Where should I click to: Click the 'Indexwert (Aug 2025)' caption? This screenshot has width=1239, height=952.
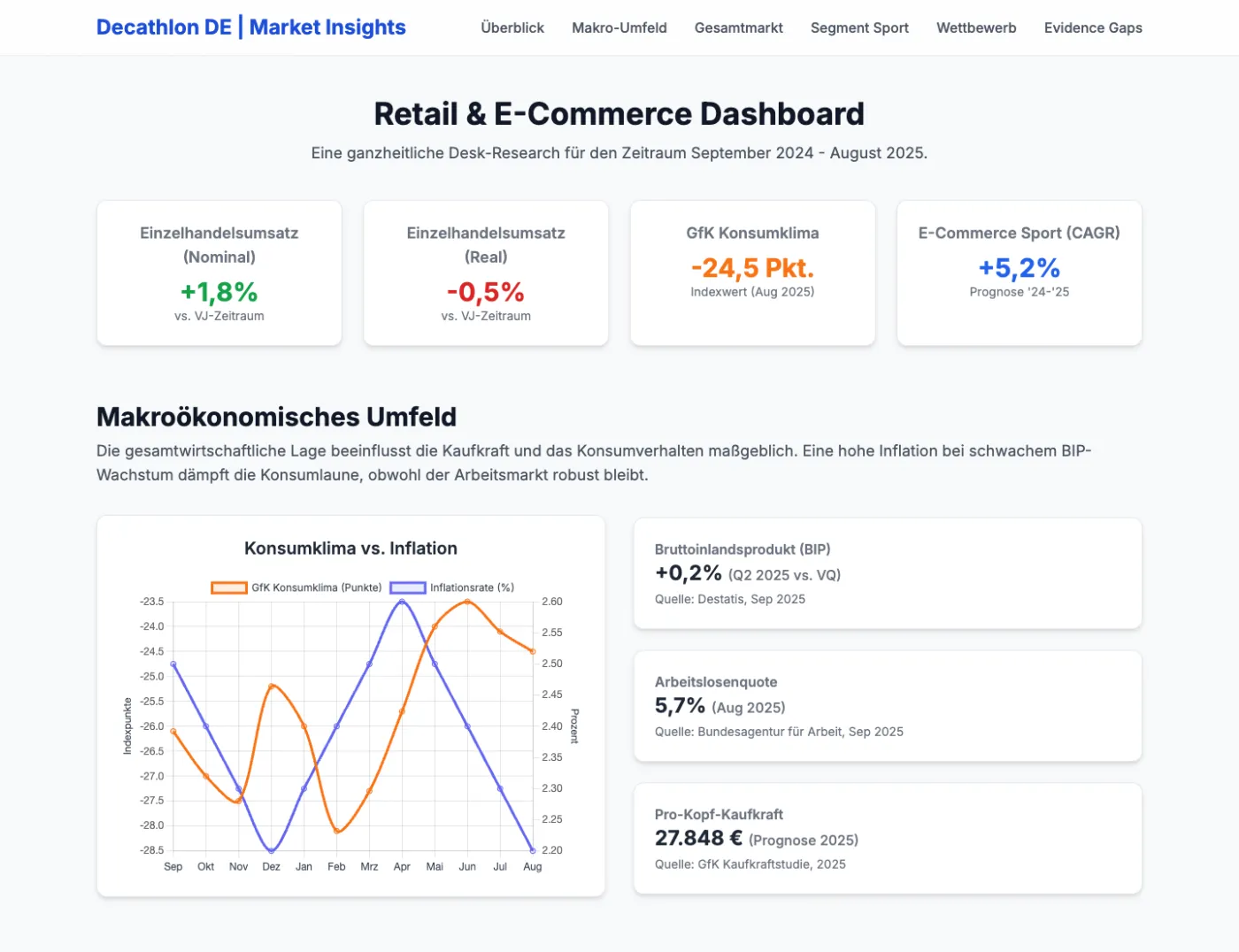point(752,292)
